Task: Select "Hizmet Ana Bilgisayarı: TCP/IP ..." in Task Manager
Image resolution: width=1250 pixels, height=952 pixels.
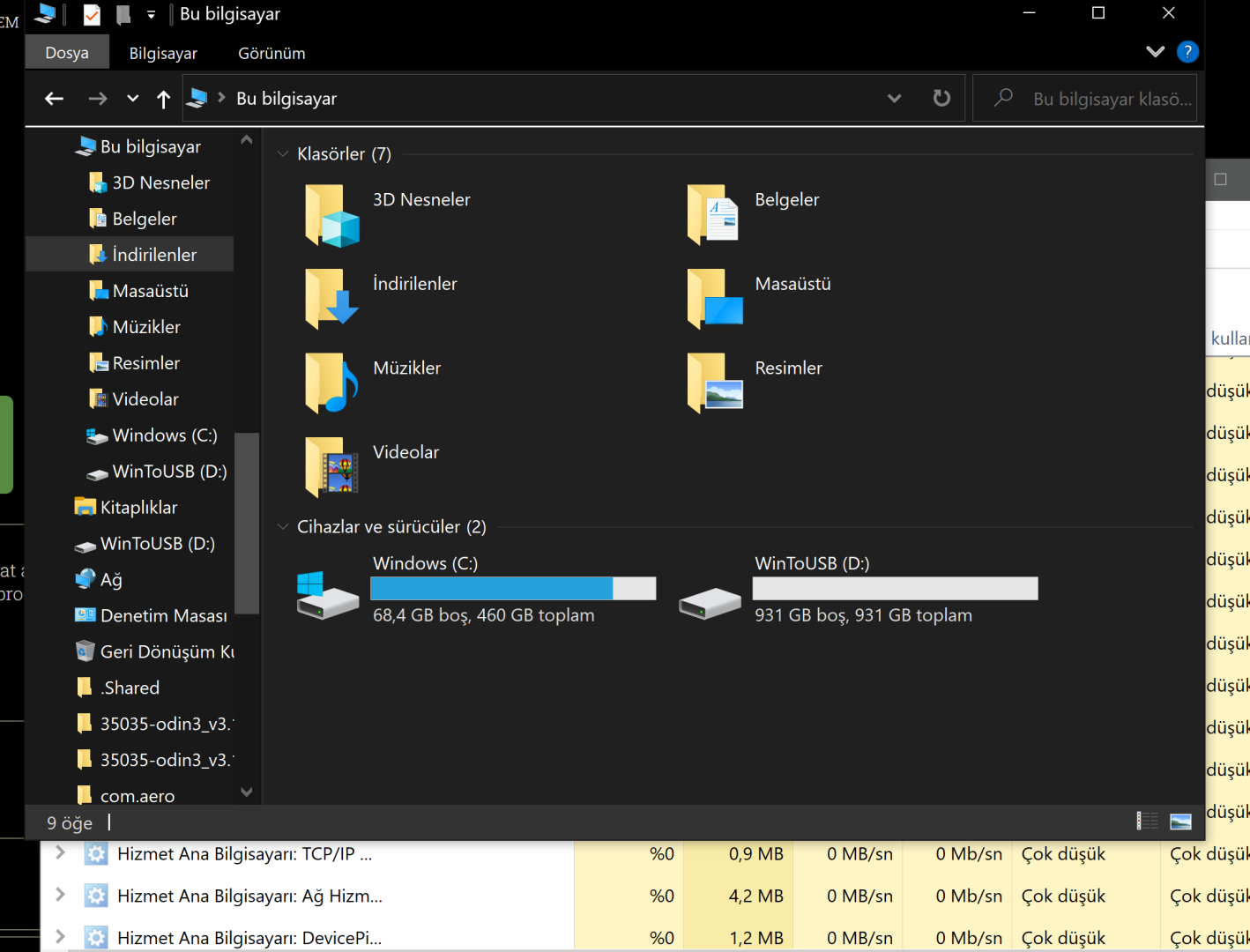Action: (245, 854)
